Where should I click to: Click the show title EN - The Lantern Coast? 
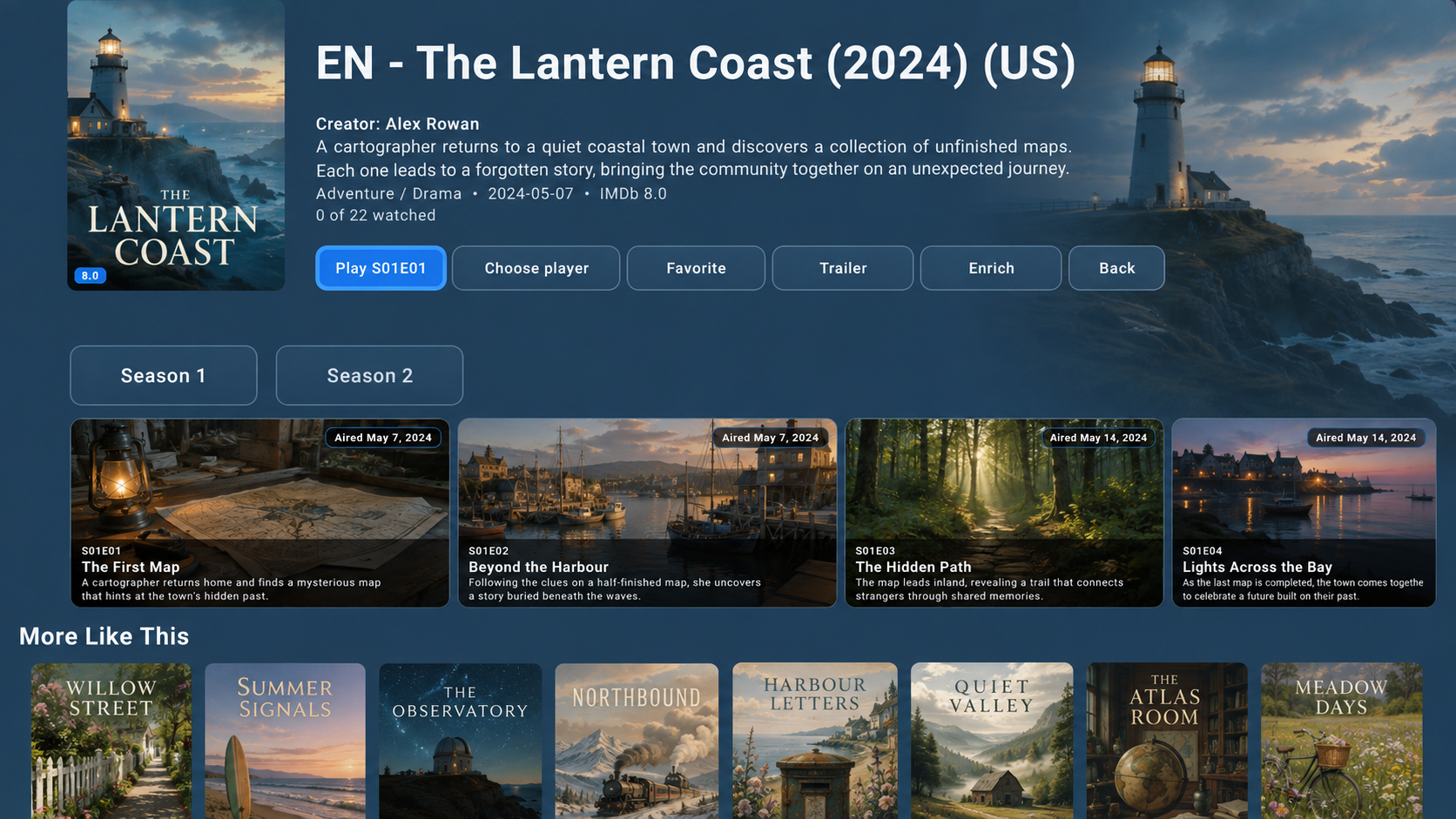[695, 64]
